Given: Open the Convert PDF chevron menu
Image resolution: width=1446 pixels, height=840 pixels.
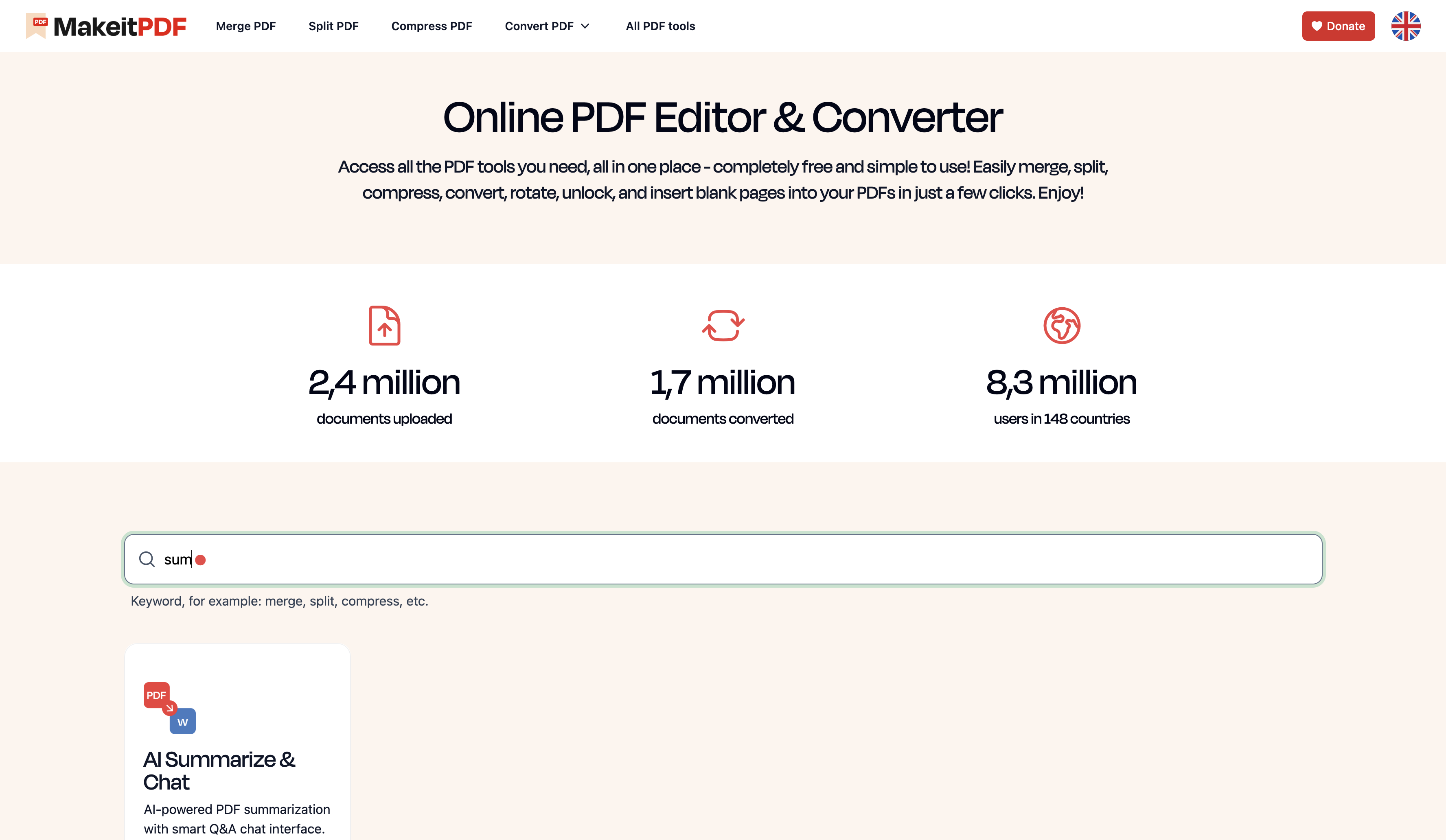Looking at the screenshot, I should click(x=586, y=26).
